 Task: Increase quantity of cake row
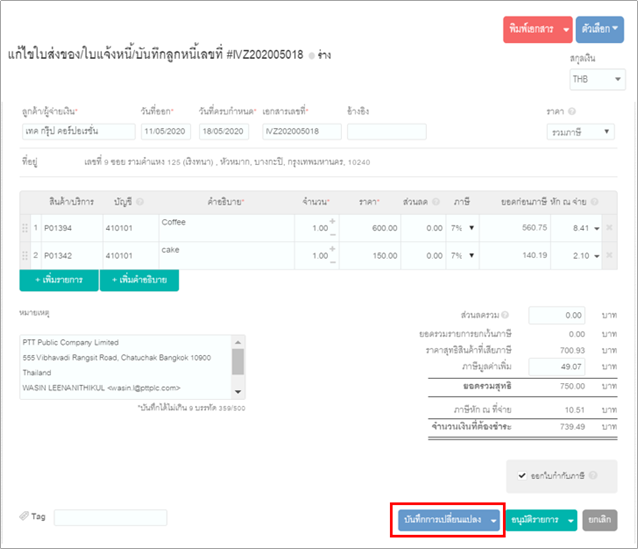point(332,249)
